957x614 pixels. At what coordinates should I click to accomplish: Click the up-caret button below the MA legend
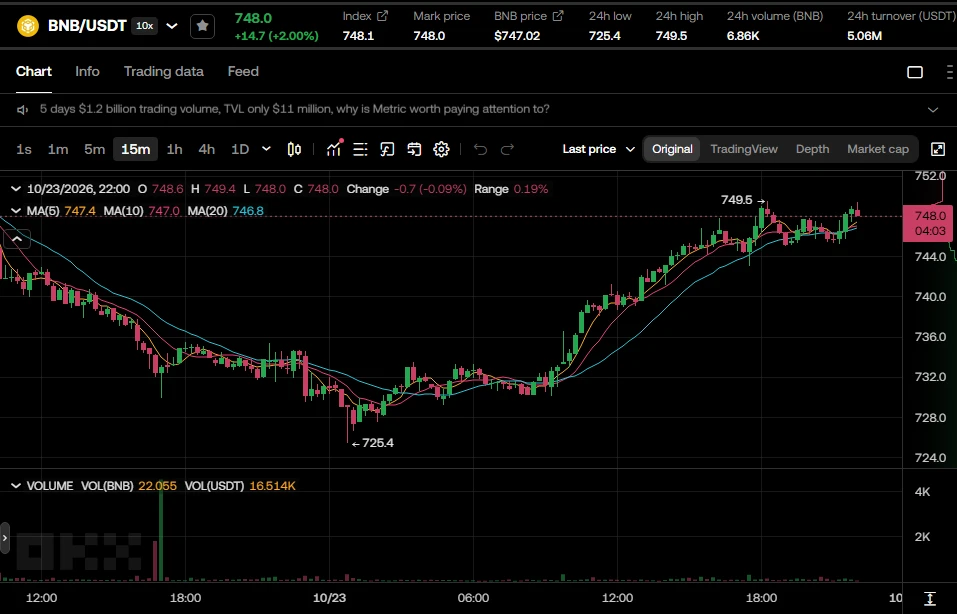click(17, 239)
